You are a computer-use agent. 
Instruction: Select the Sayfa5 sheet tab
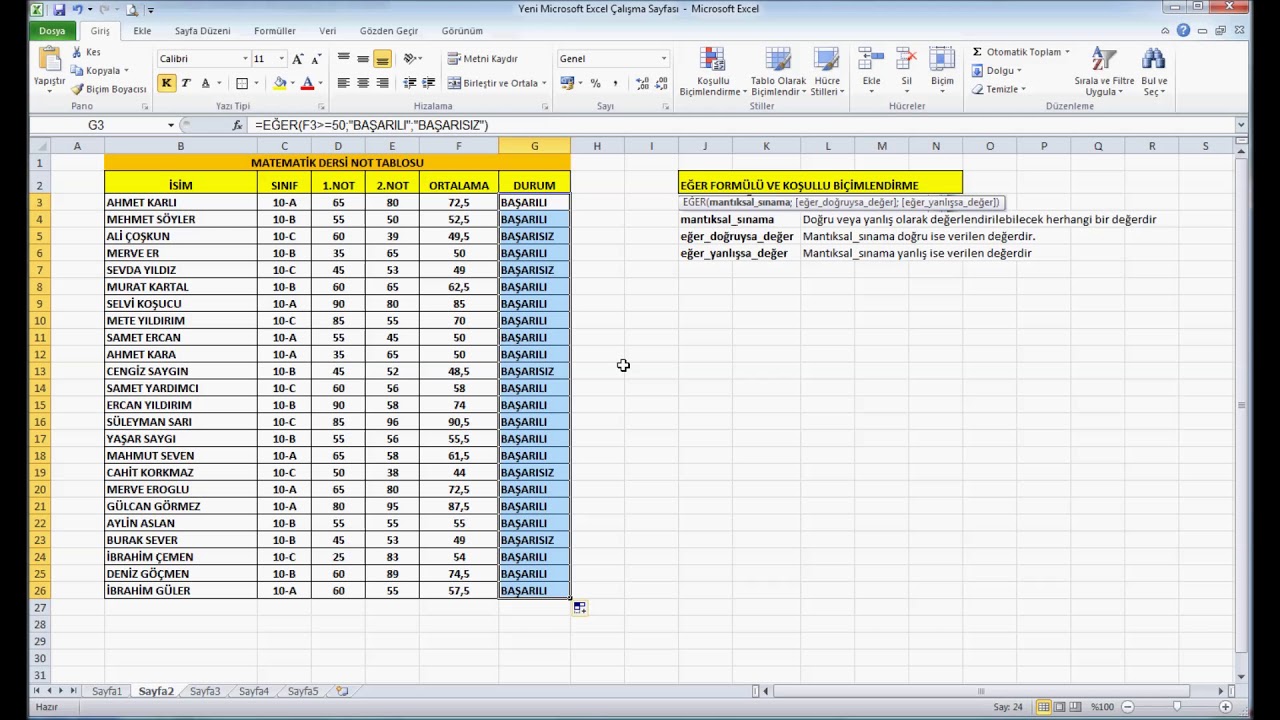tap(303, 691)
